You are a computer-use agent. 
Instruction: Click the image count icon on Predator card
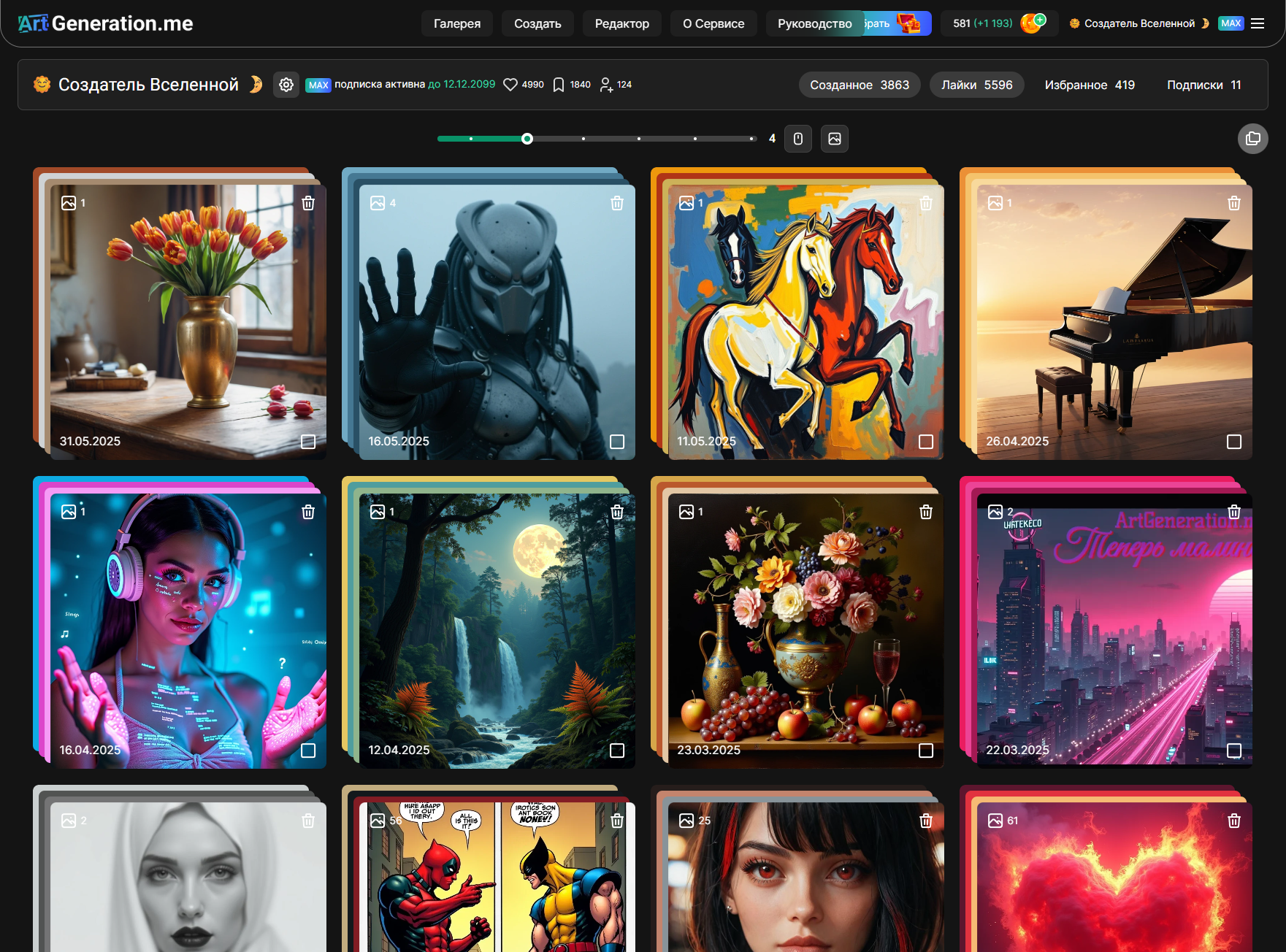[378, 203]
